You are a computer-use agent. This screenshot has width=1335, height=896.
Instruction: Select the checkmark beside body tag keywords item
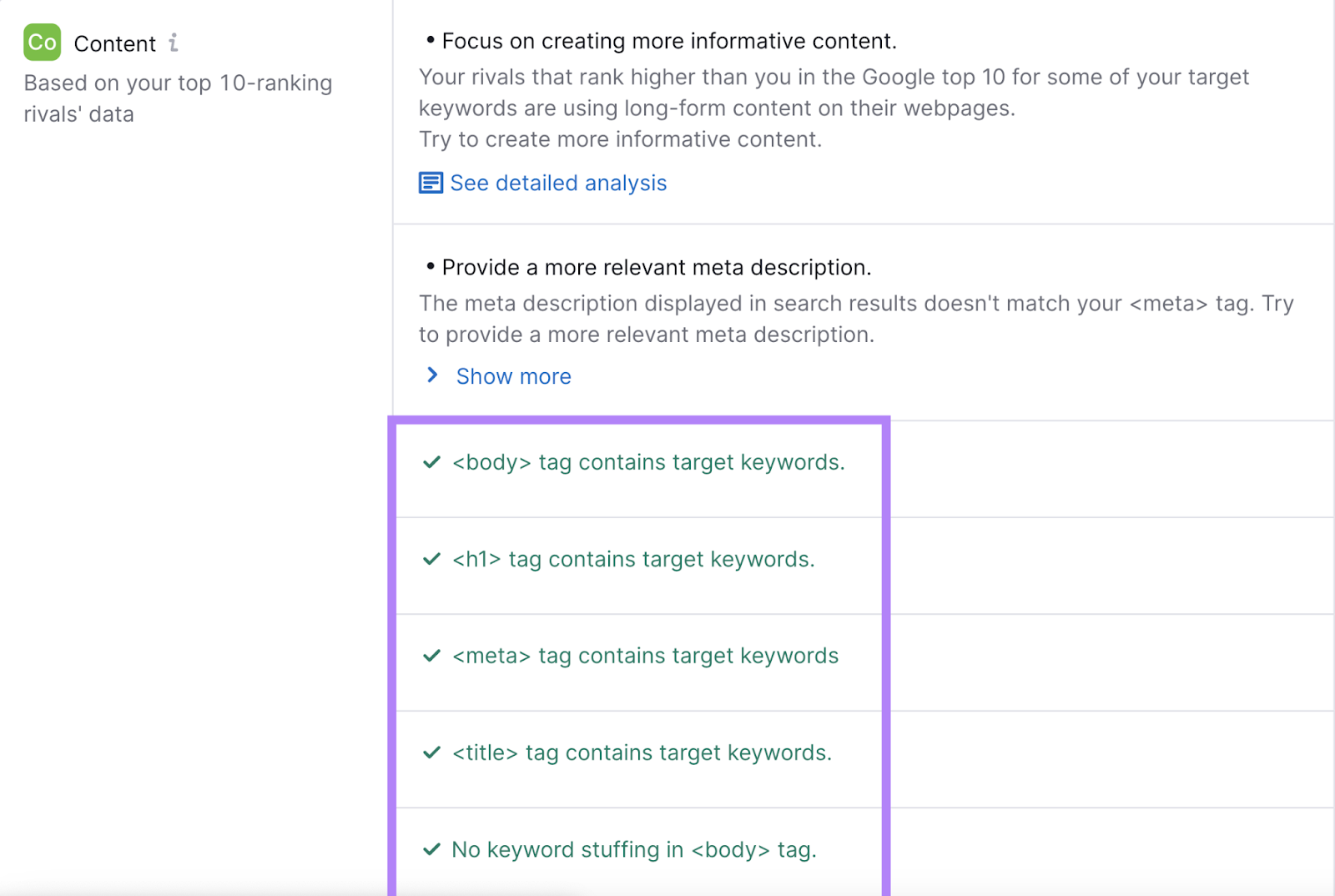pos(431,462)
